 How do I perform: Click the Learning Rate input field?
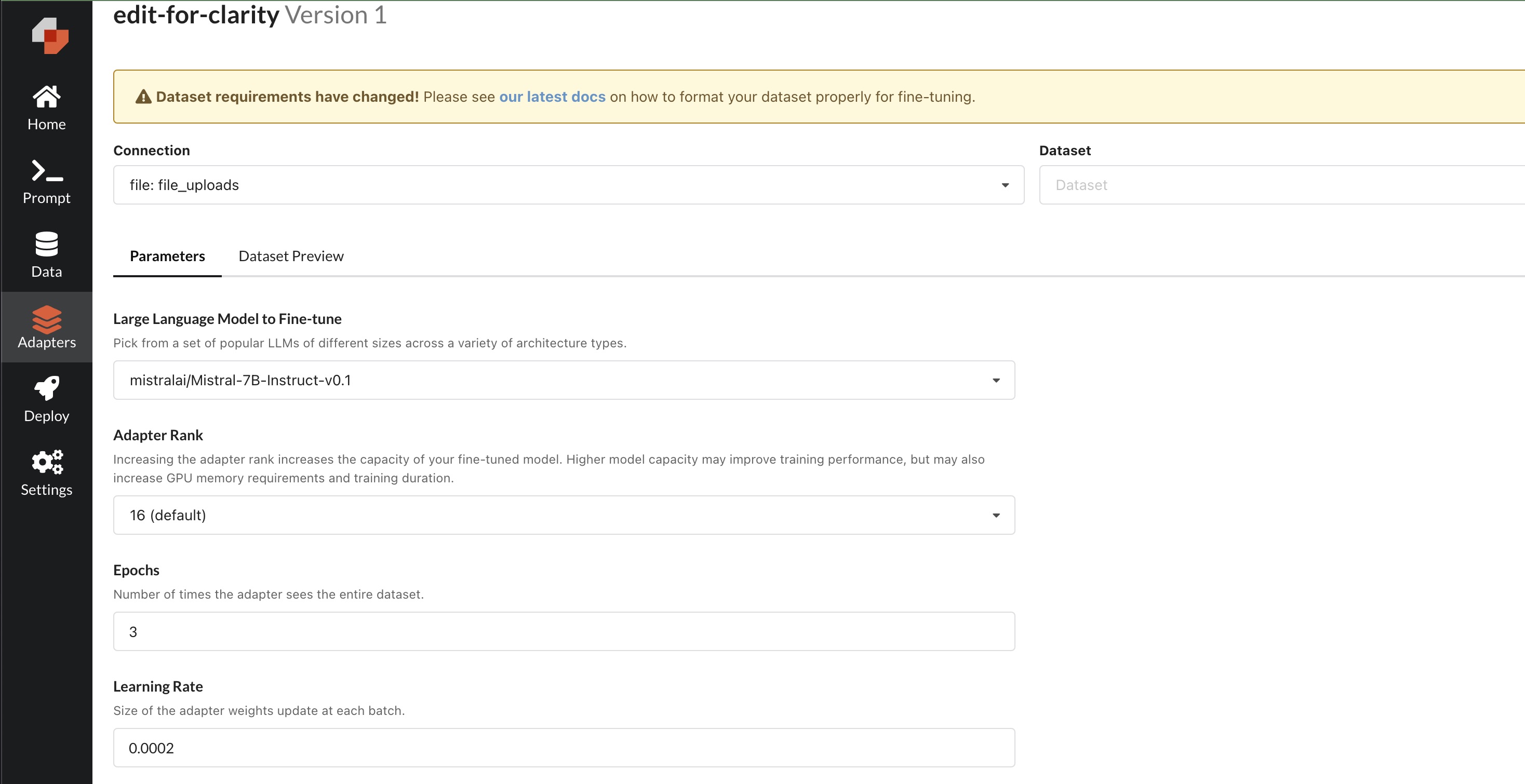point(564,748)
